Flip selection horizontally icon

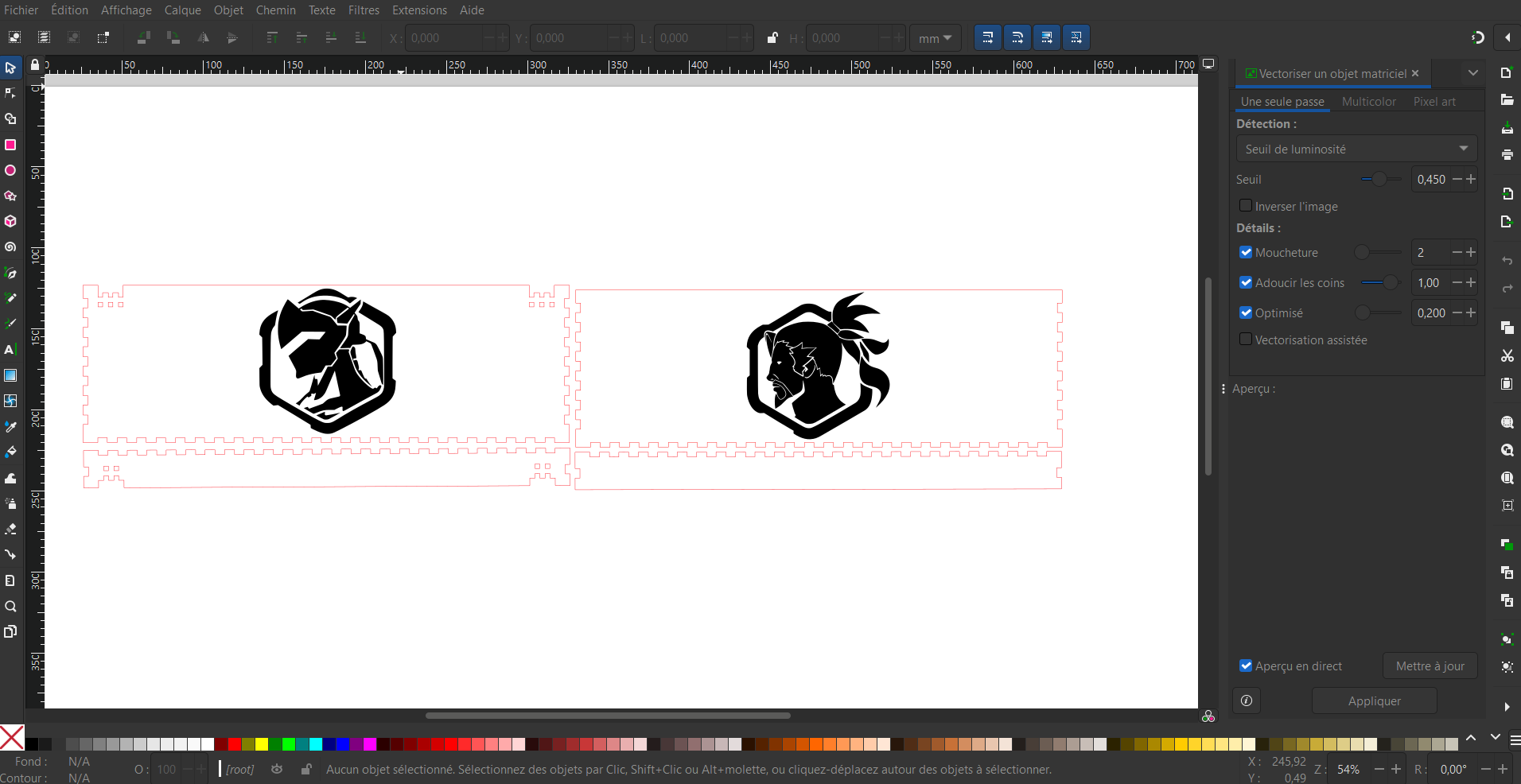pyautogui.click(x=204, y=37)
